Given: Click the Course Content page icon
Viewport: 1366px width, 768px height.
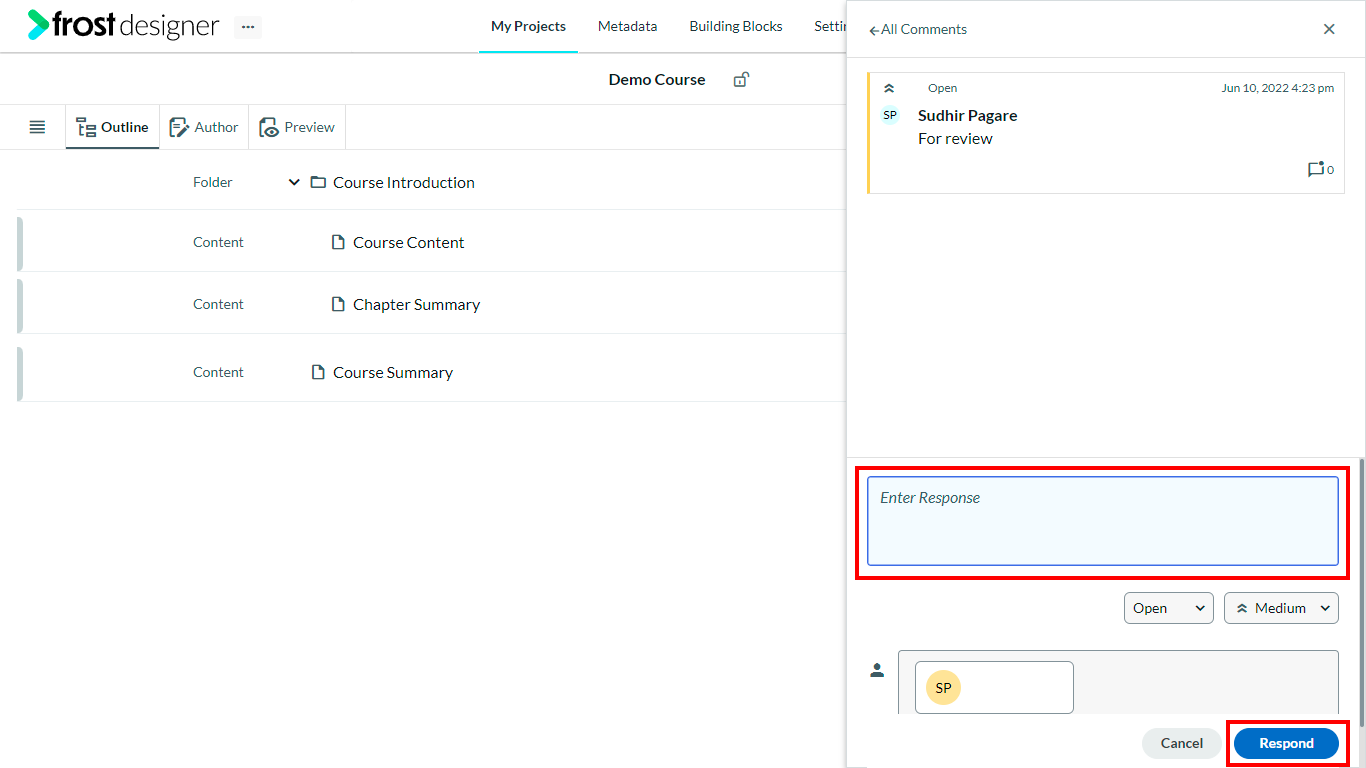Looking at the screenshot, I should (338, 242).
